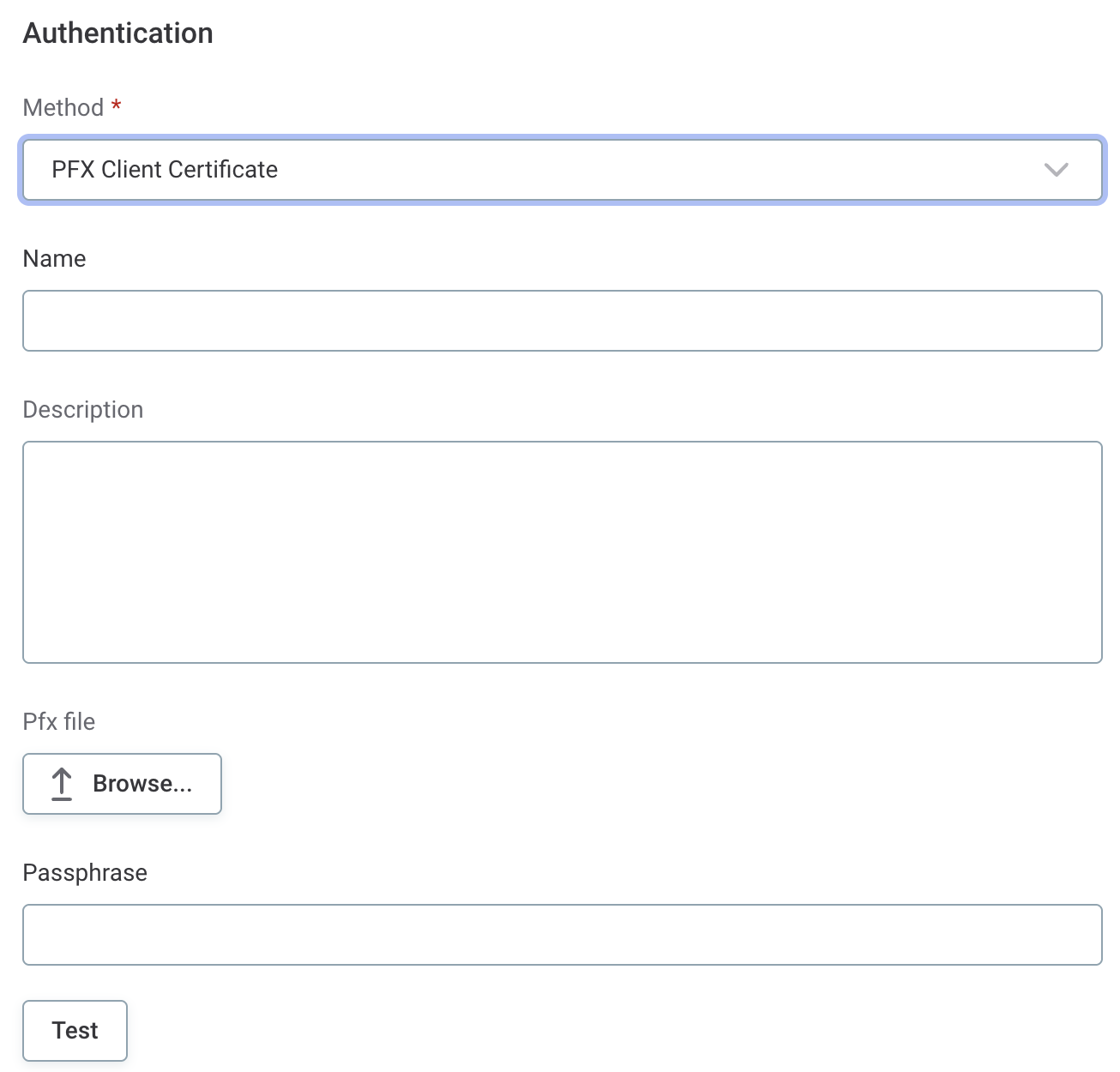This screenshot has height=1072, width=1120.
Task: Click the Description label
Action: tap(82, 409)
